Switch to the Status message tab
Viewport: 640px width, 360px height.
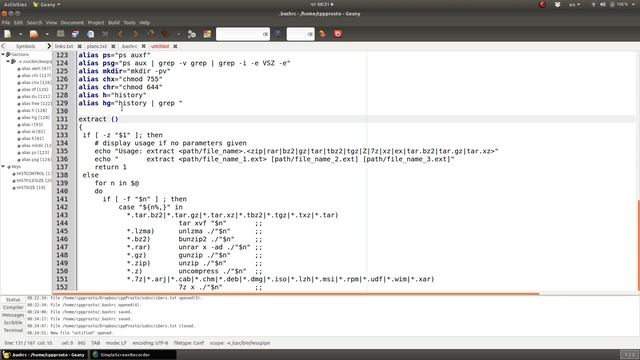coord(13,300)
